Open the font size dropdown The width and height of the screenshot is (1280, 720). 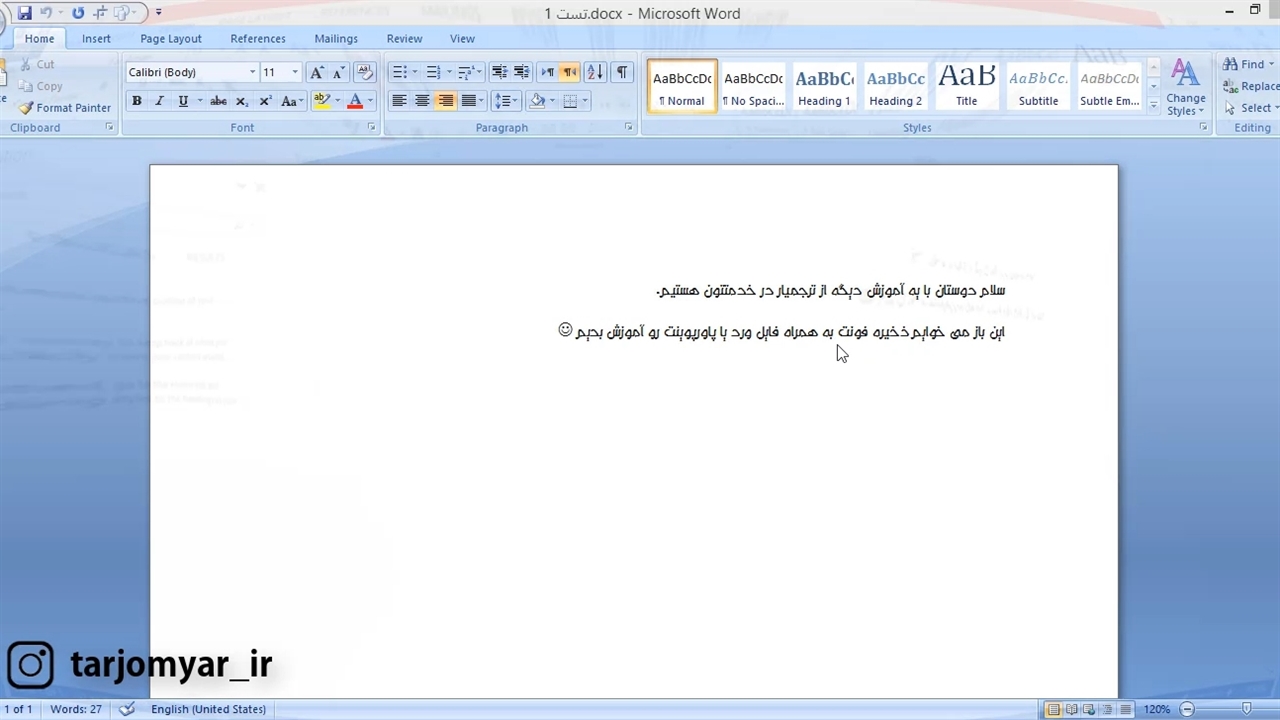pos(294,72)
